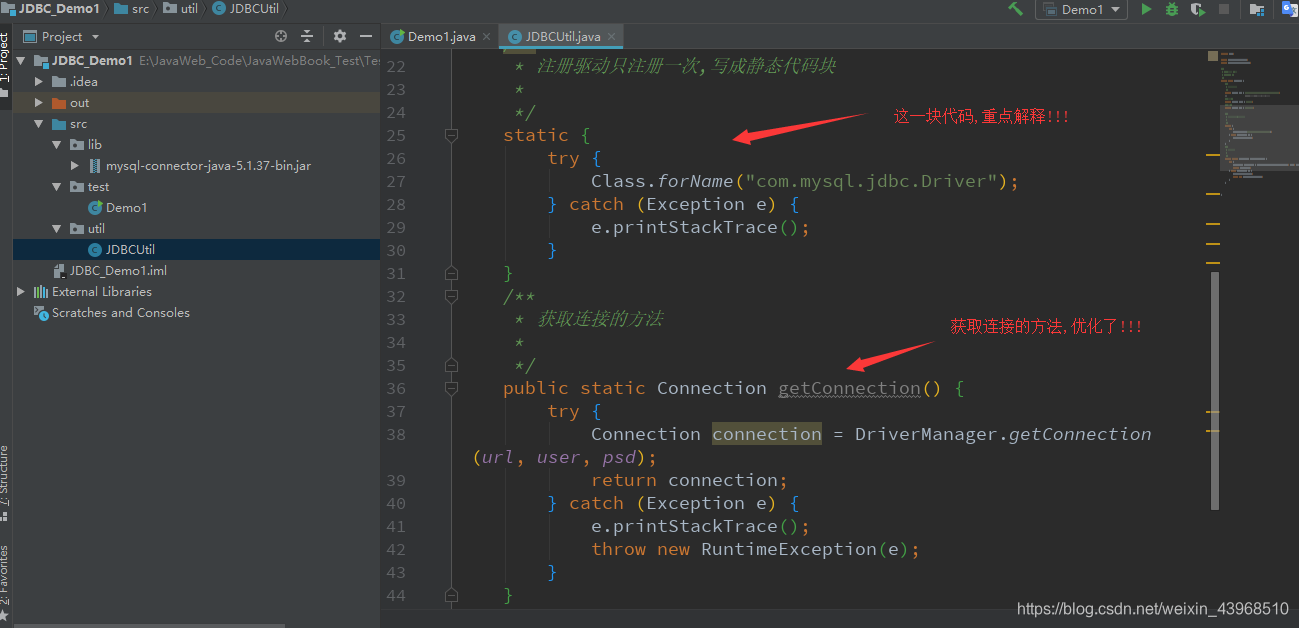Click DriverManager on line 38
This screenshot has height=628, width=1299.
[x=926, y=434]
